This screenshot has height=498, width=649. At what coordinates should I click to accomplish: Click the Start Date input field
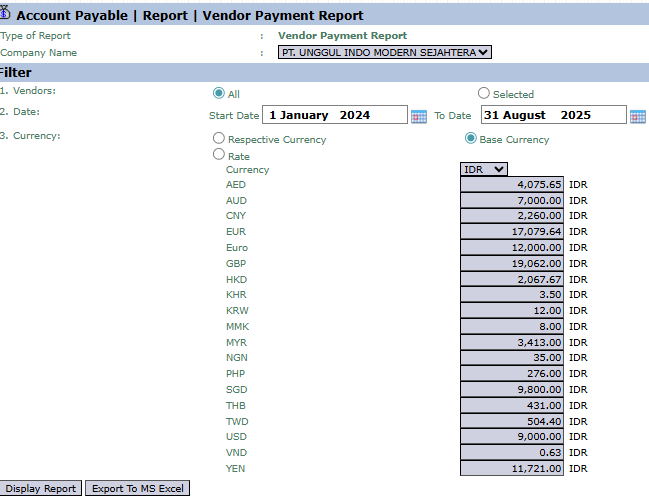pyautogui.click(x=335, y=115)
